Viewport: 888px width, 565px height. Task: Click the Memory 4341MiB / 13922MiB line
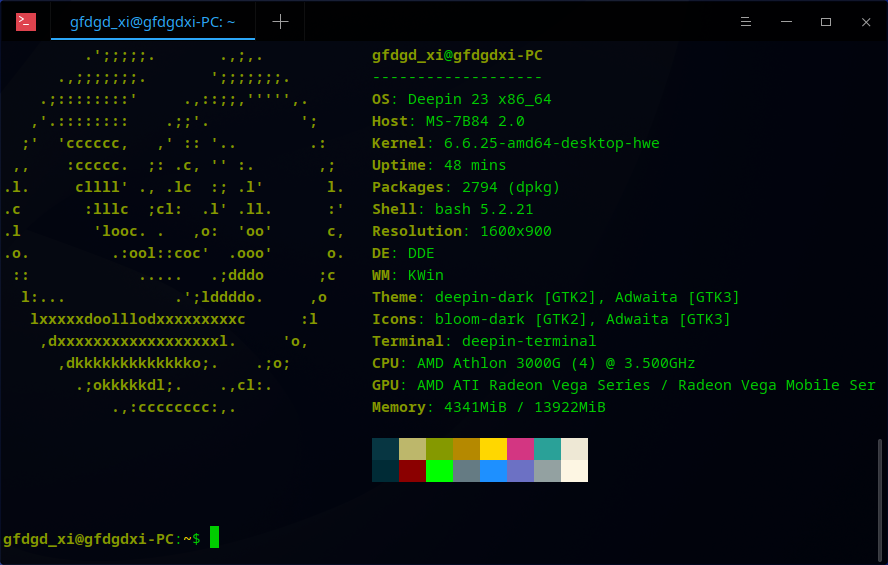[489, 408]
